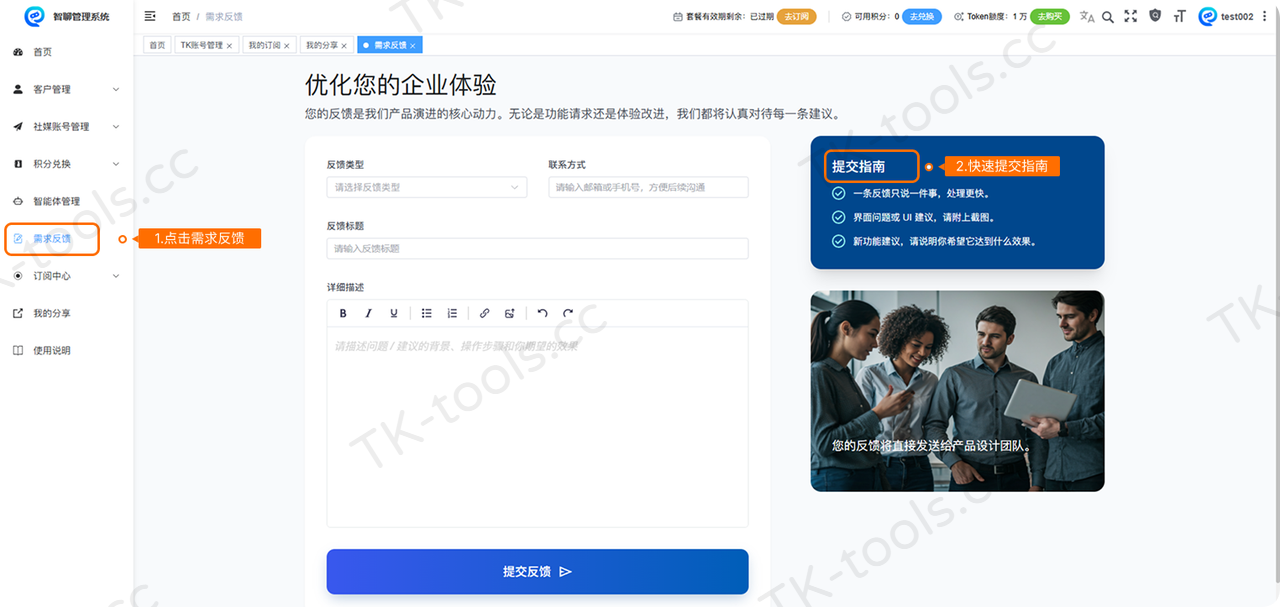Open the search magnifier icon
The height and width of the screenshot is (607, 1280).
click(1108, 16)
